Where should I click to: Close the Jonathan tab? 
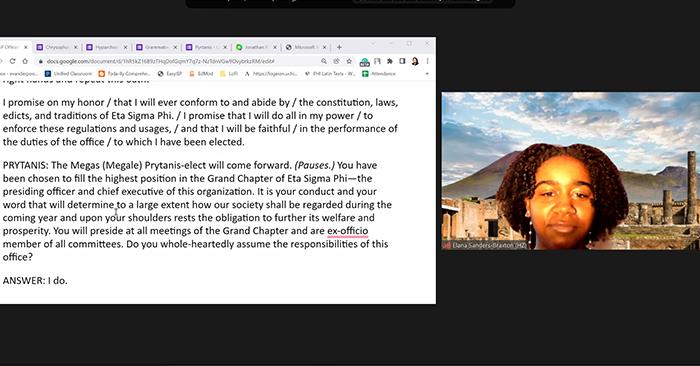click(x=275, y=47)
